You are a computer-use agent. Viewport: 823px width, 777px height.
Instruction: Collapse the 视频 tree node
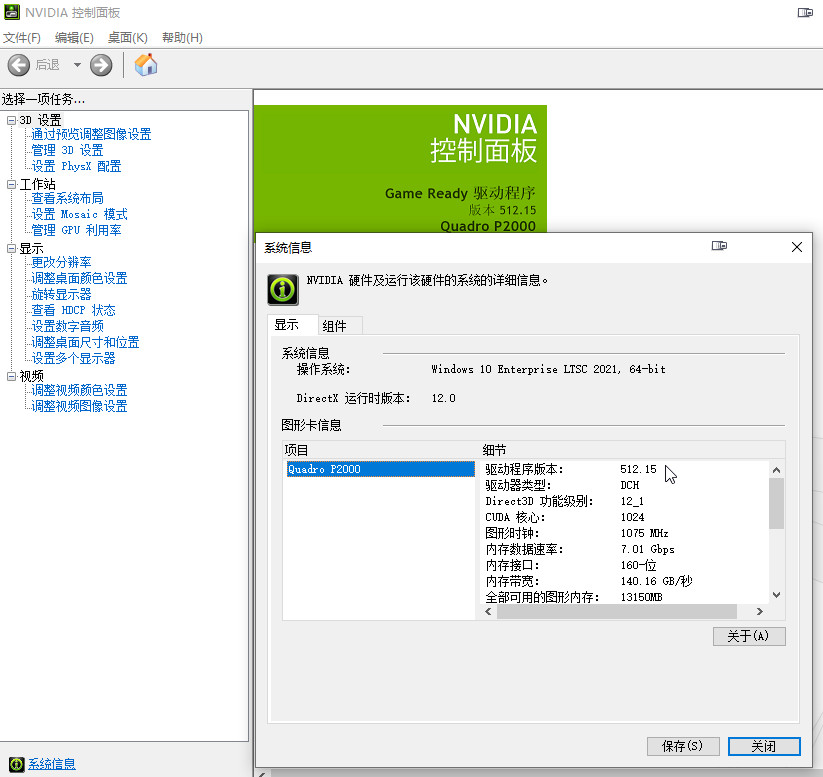click(x=11, y=376)
